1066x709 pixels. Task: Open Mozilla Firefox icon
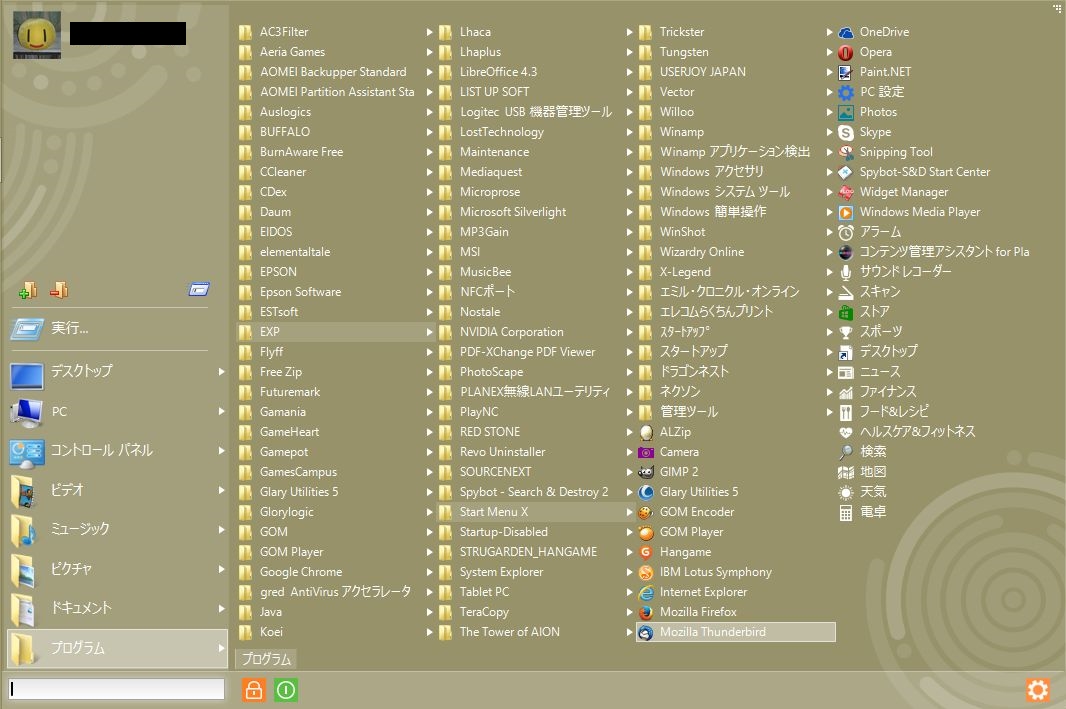646,612
